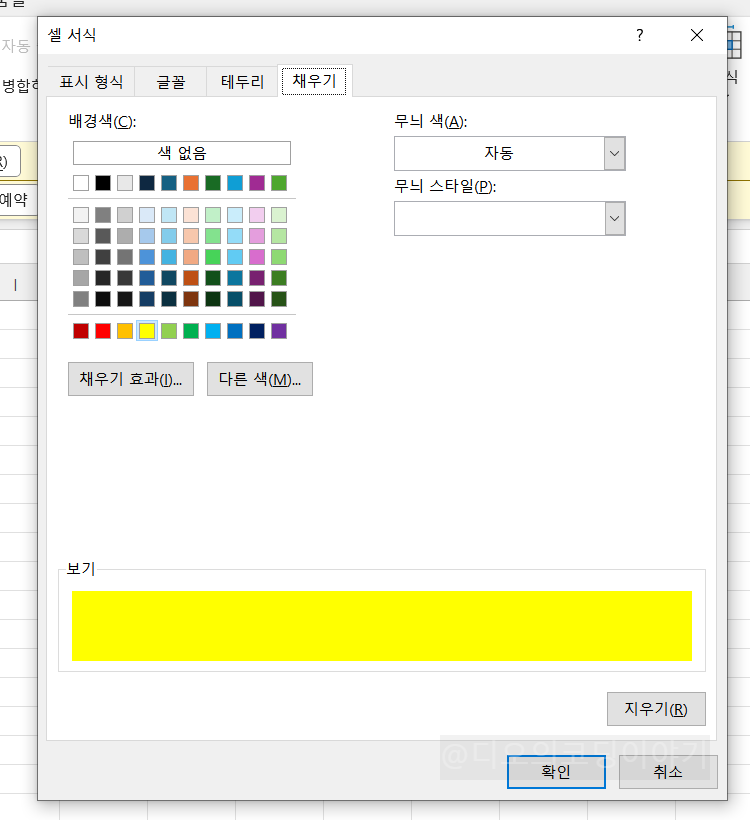Click the empty 무늬 스타일 combo box
The image size is (750, 820).
509,218
